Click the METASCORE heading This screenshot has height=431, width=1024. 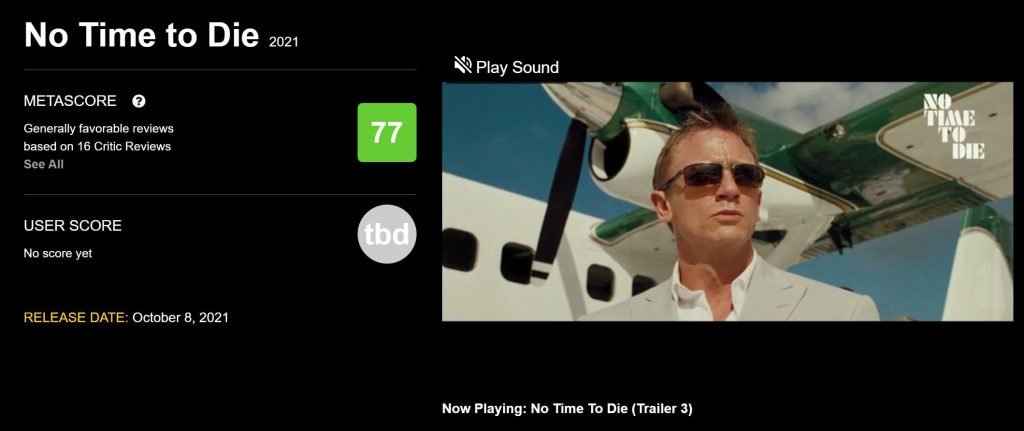point(70,101)
